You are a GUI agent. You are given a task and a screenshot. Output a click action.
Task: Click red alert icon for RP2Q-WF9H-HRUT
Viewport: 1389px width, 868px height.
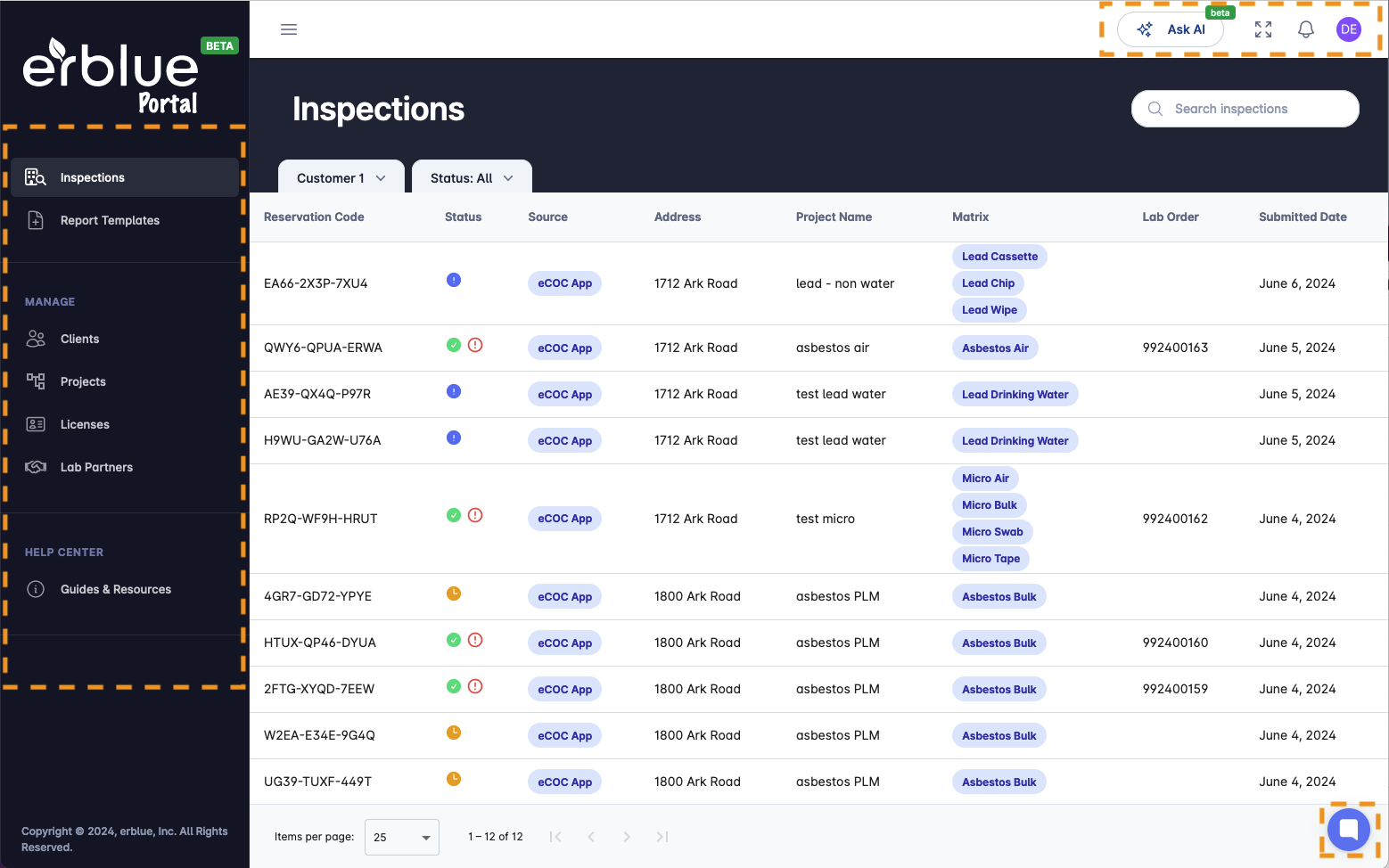click(475, 515)
